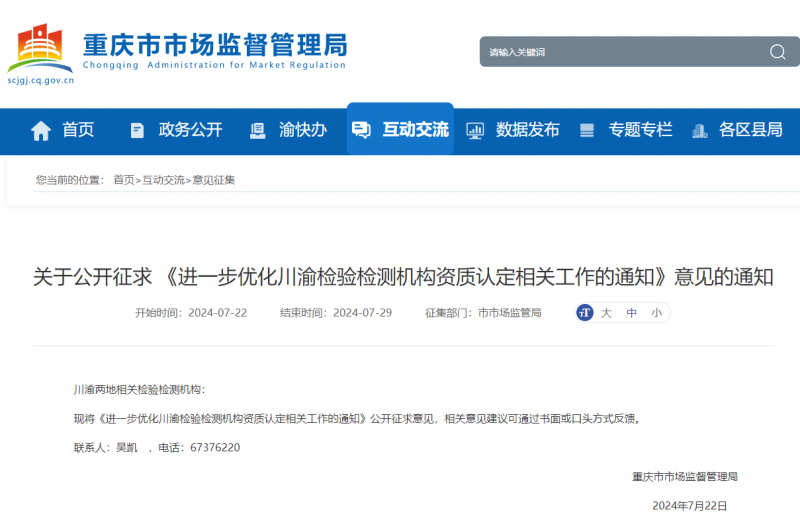
Task: Click the chat bubble icon beside 互动交流
Action: tap(361, 130)
